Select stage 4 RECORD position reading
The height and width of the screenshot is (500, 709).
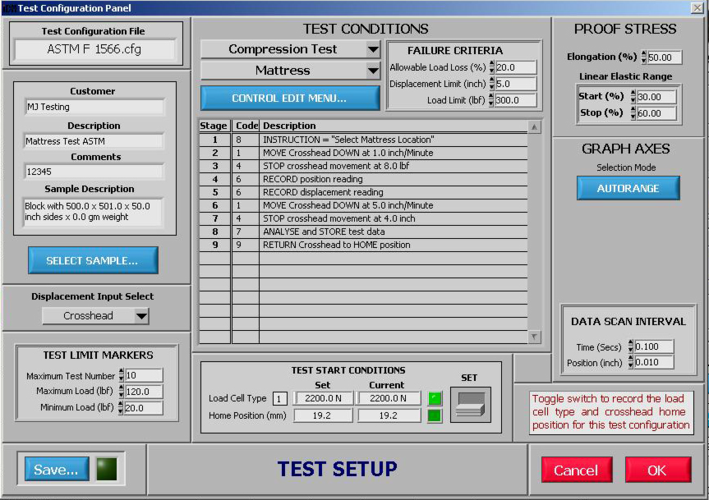click(363, 179)
